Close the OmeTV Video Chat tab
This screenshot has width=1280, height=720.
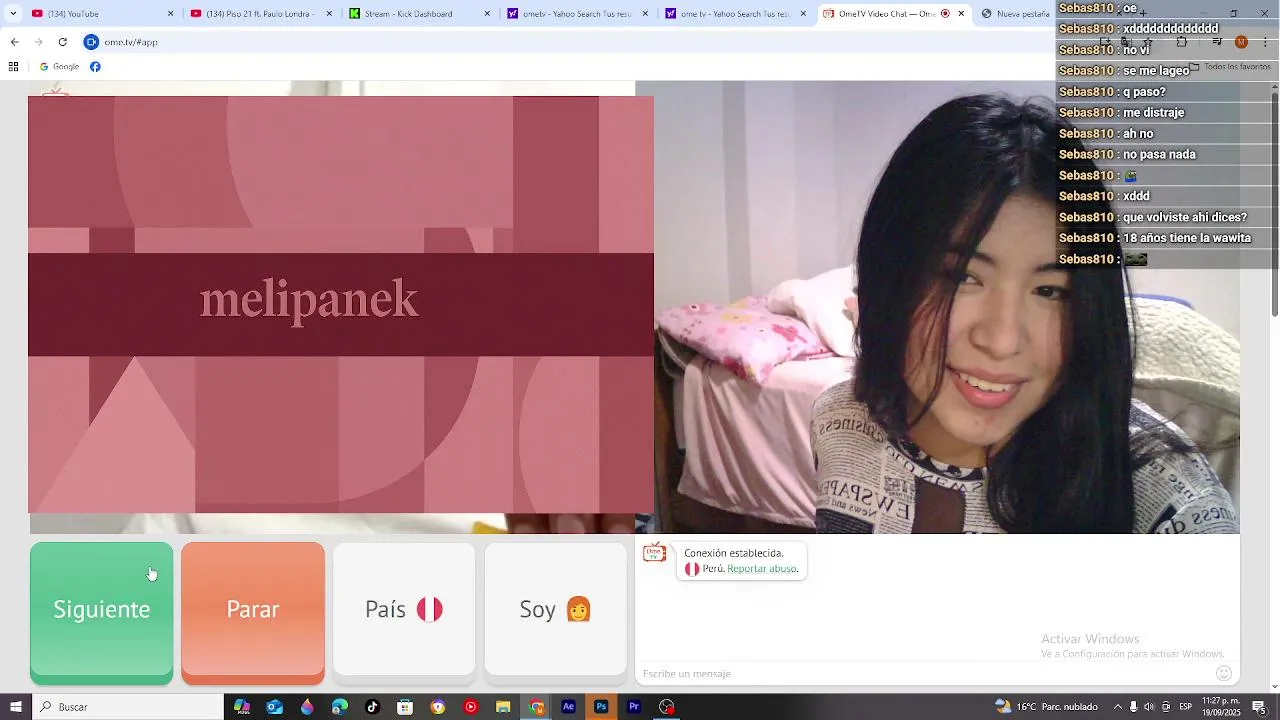961,14
